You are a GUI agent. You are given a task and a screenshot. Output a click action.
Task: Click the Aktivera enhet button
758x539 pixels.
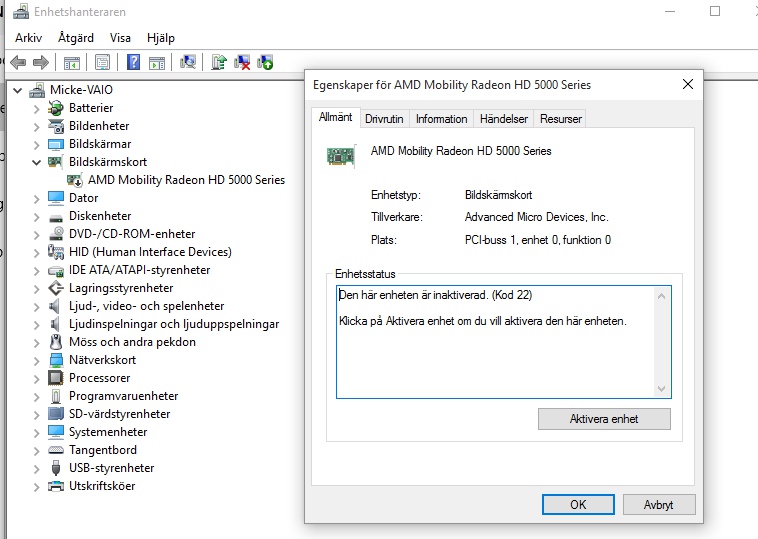point(604,419)
